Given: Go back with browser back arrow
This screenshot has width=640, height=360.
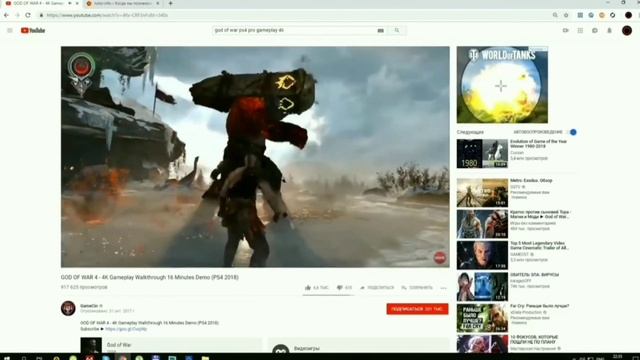Looking at the screenshot, I should (x=6, y=15).
